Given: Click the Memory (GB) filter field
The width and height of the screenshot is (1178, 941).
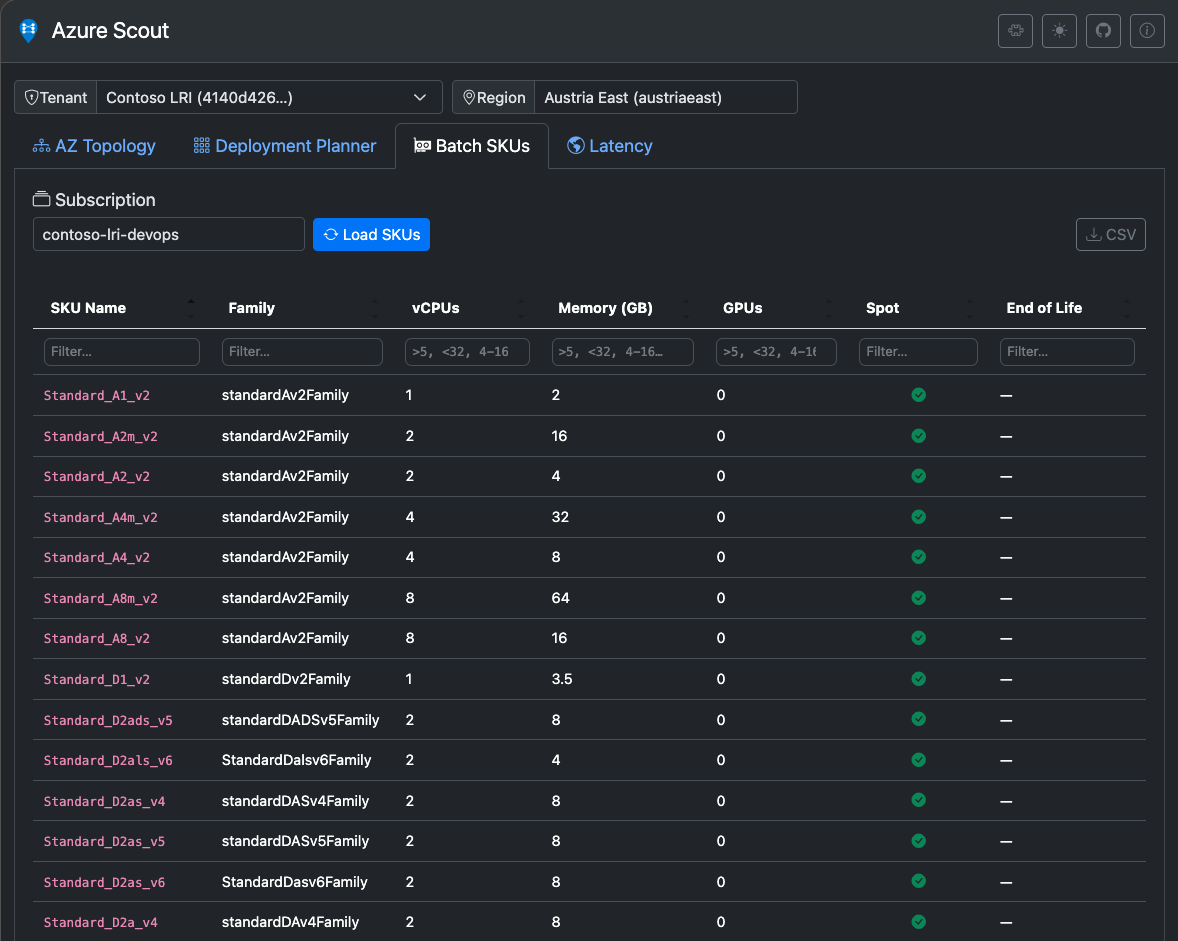Looking at the screenshot, I should pyautogui.click(x=623, y=351).
